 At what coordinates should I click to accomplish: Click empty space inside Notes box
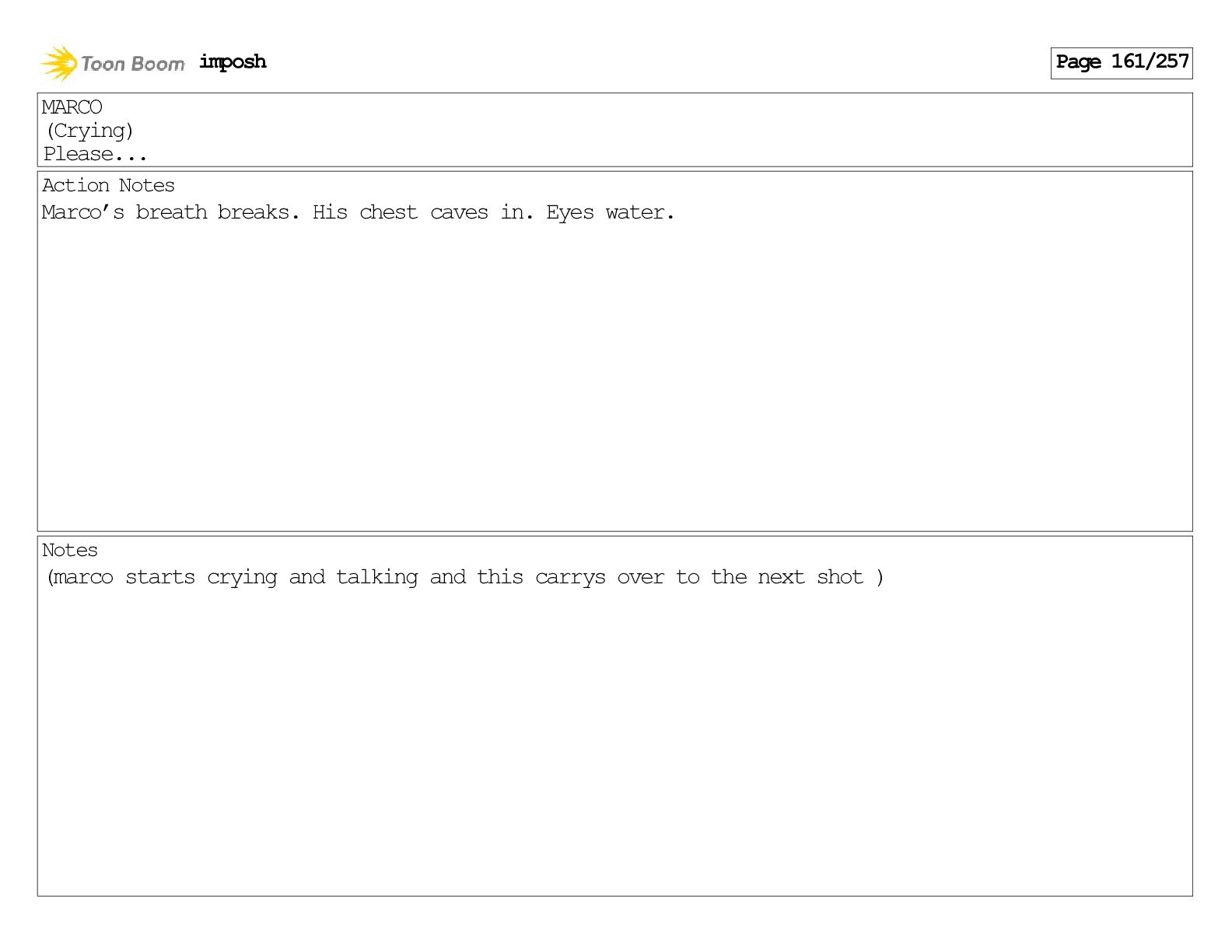[614, 739]
